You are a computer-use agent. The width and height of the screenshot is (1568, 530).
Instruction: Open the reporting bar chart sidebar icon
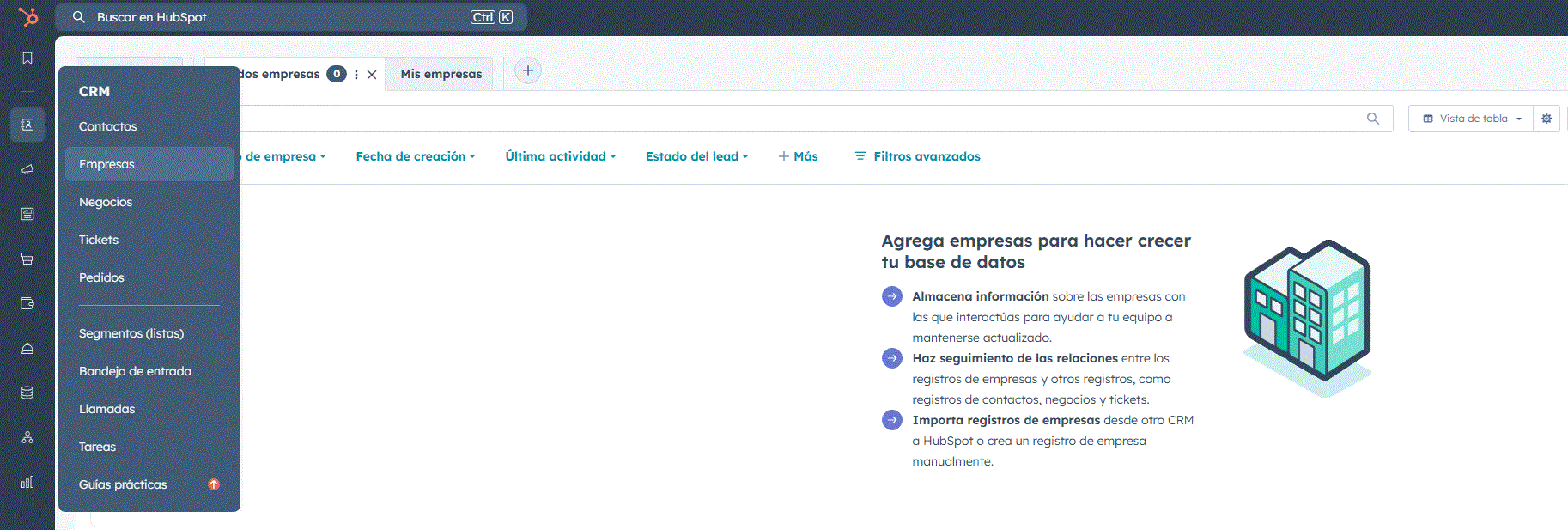point(27,482)
